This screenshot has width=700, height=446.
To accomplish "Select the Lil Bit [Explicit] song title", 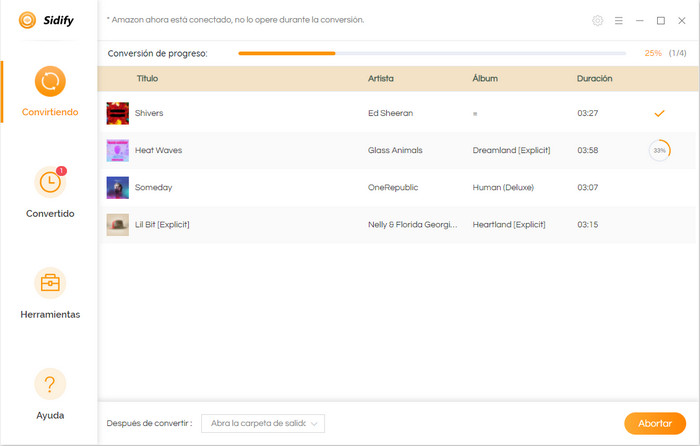I will (x=162, y=225).
